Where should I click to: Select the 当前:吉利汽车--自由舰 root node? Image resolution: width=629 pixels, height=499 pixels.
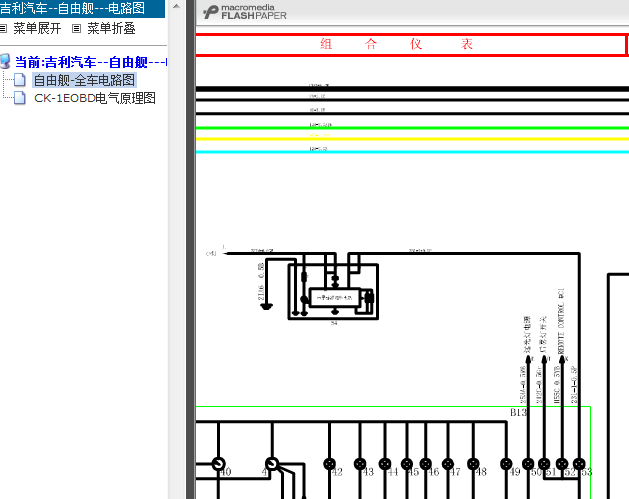91,62
